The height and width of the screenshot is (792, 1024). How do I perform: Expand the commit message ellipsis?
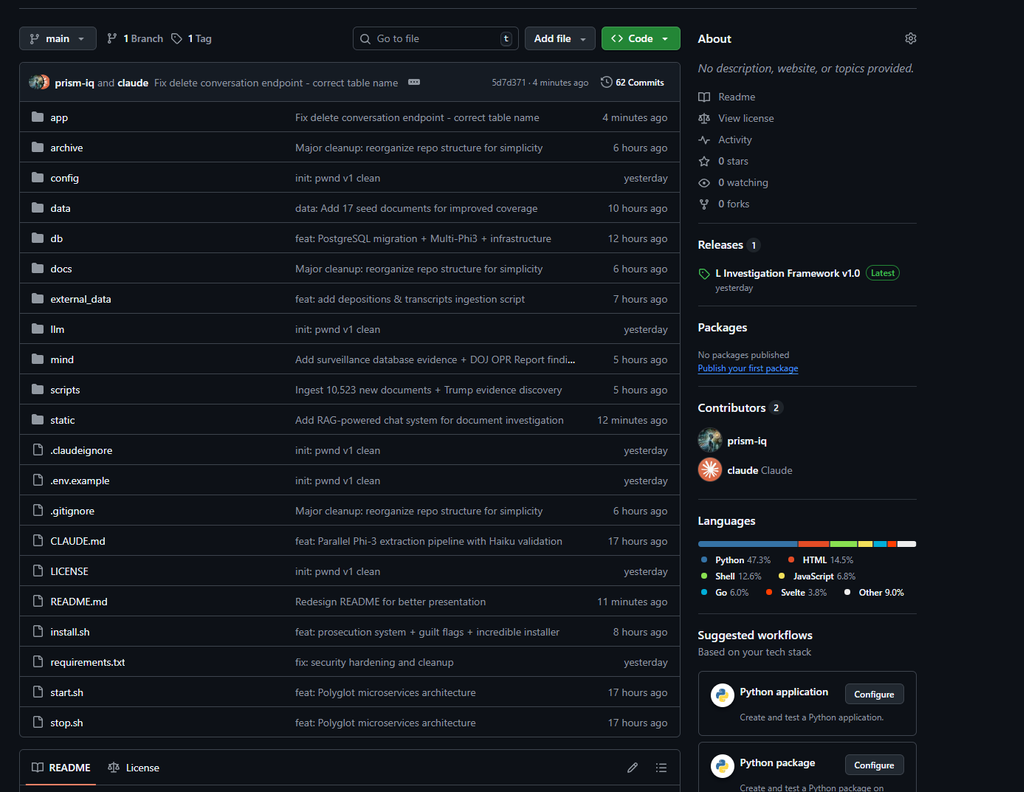coord(414,82)
